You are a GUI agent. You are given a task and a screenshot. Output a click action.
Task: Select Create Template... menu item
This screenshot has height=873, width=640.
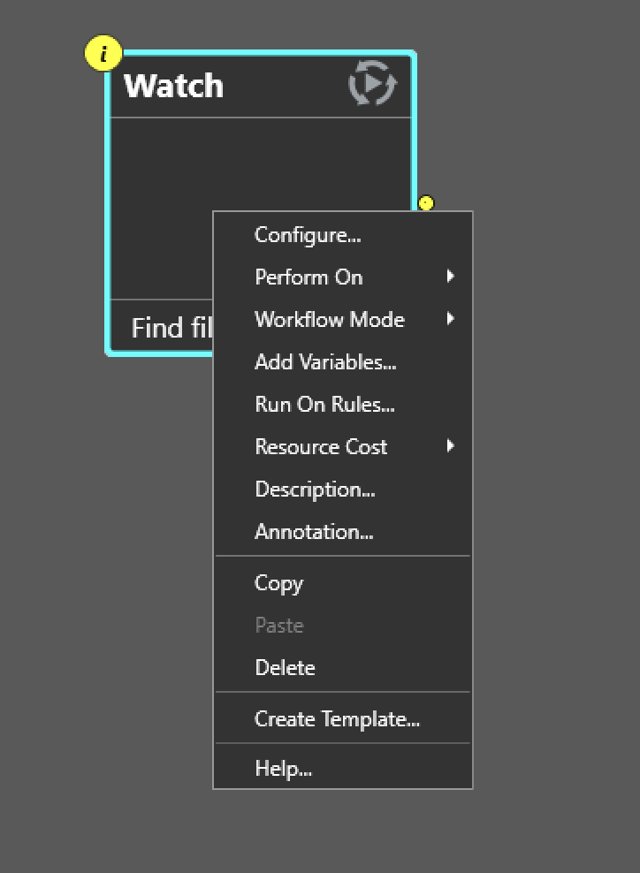coord(343,719)
